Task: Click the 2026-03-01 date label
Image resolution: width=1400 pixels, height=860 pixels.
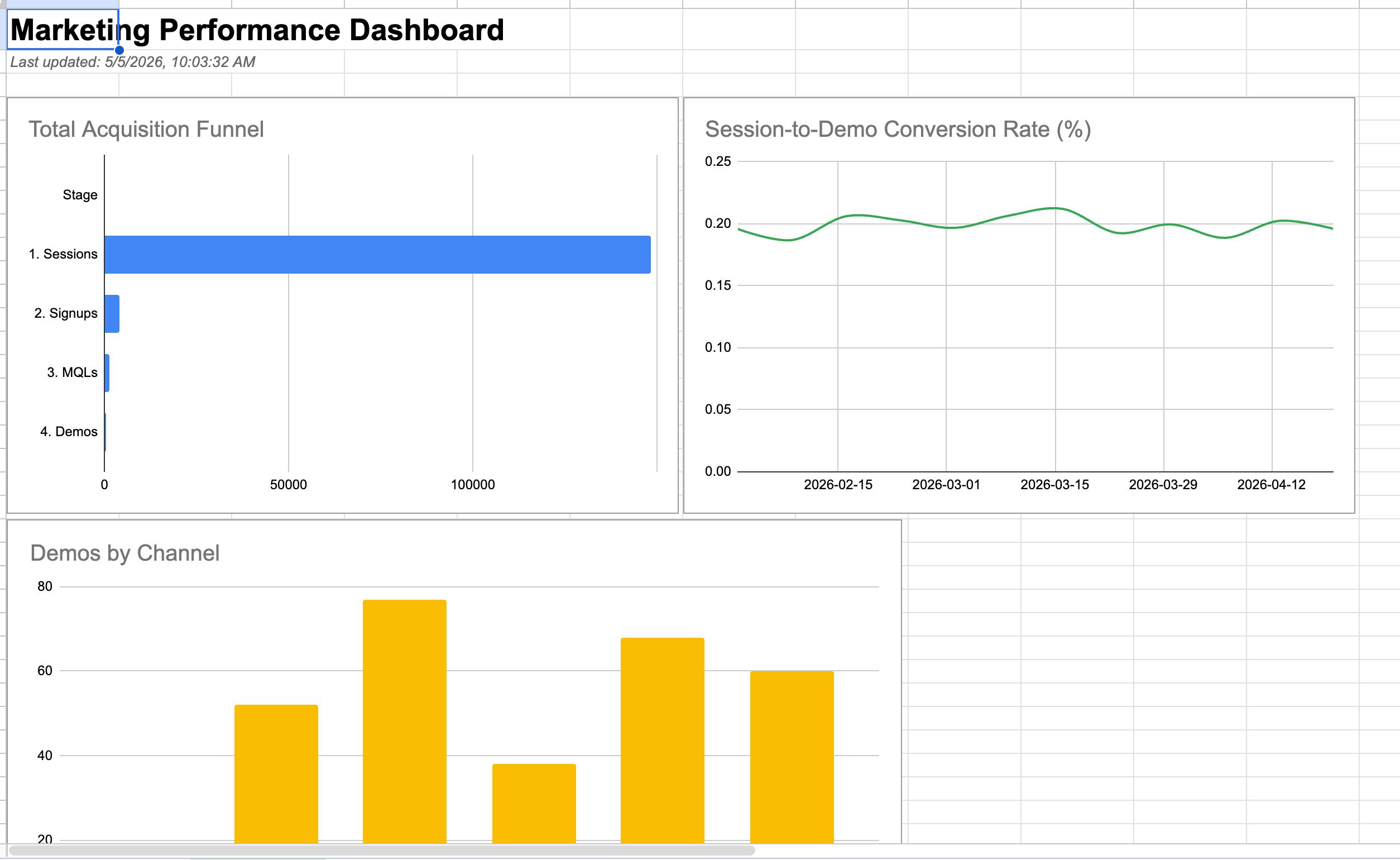Action: (x=946, y=485)
